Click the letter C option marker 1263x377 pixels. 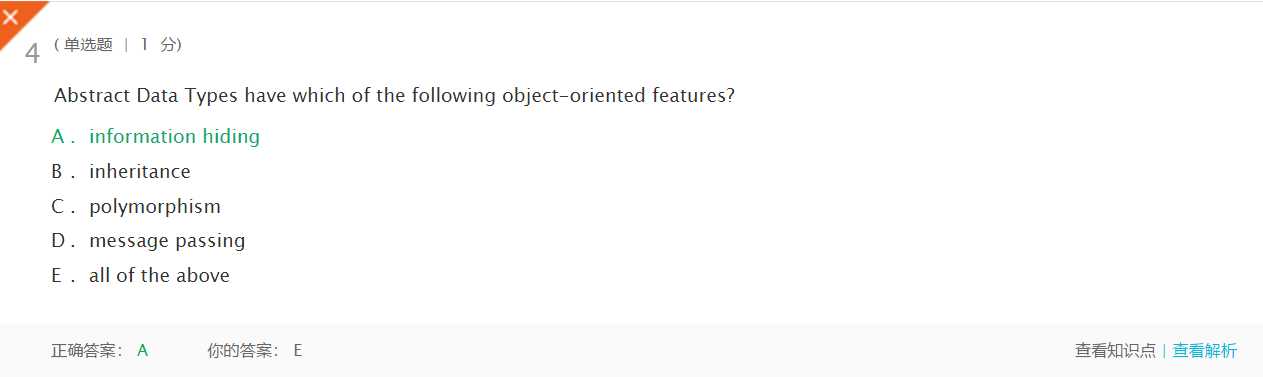pyautogui.click(x=58, y=206)
